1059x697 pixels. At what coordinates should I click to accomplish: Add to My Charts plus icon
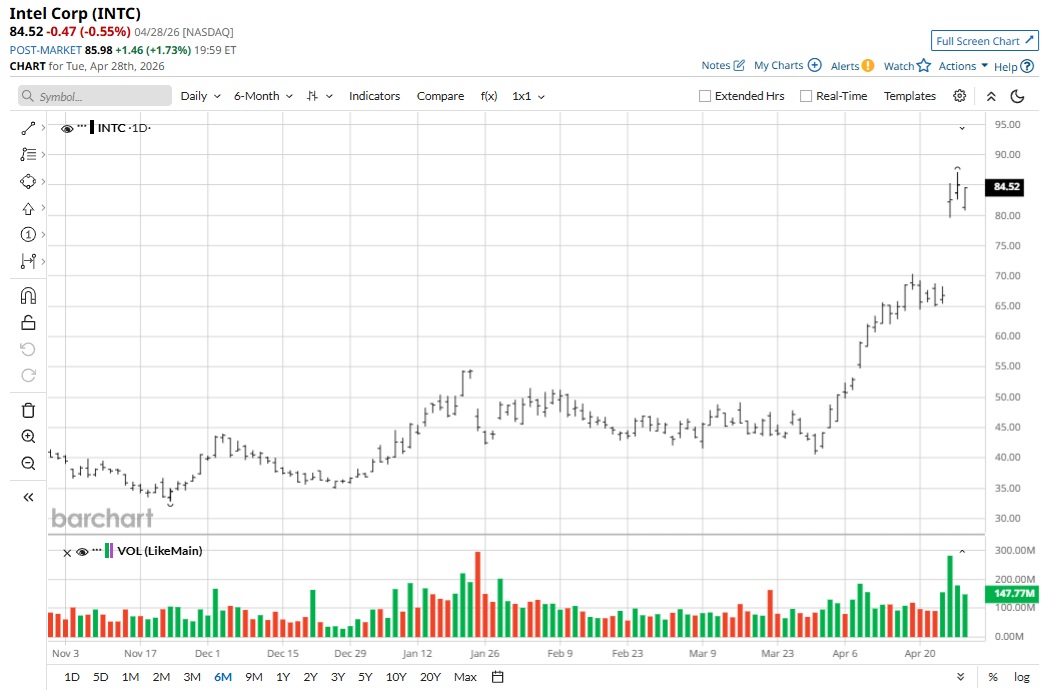[x=815, y=66]
